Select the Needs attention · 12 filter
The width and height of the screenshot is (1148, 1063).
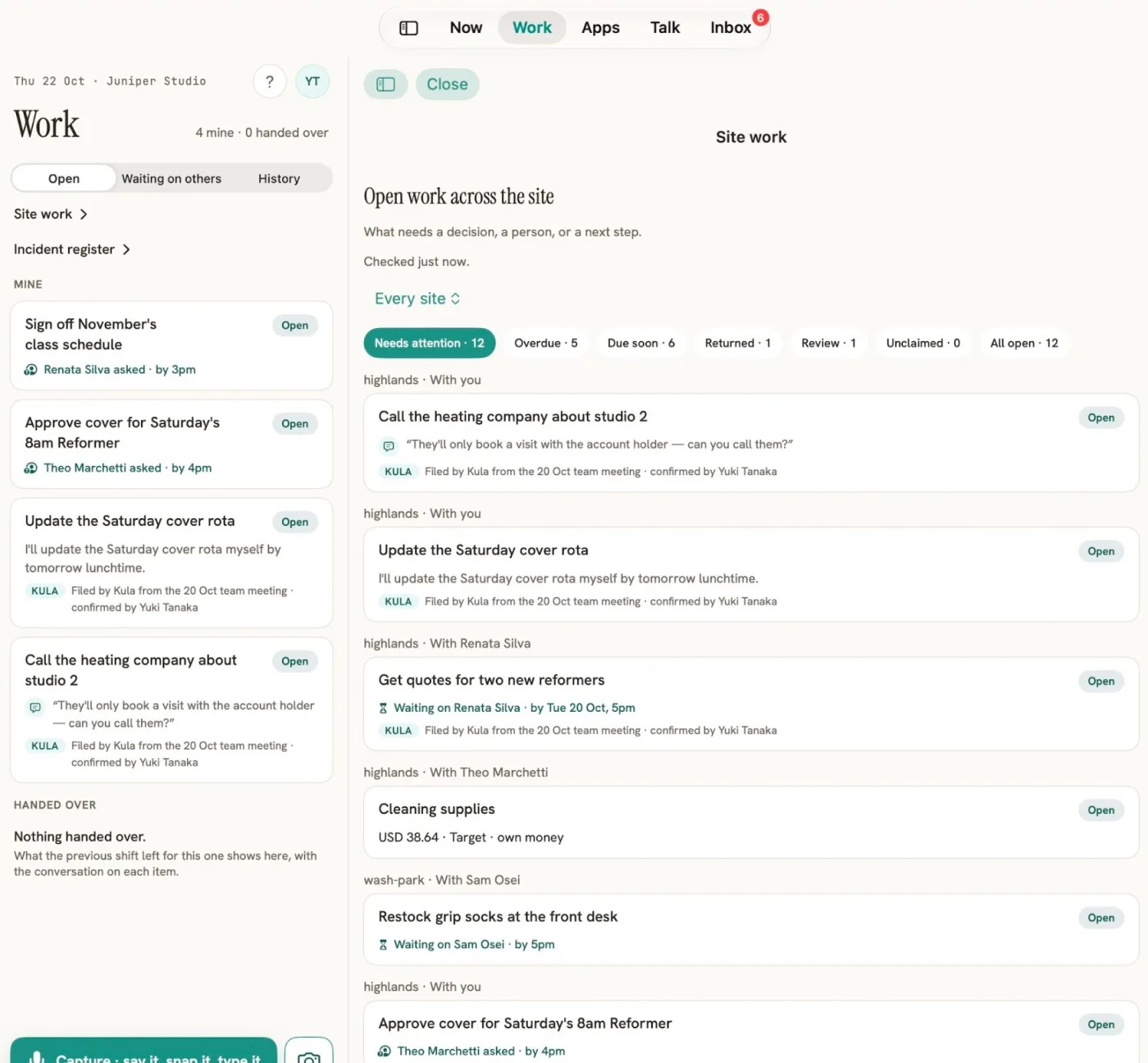430,344
